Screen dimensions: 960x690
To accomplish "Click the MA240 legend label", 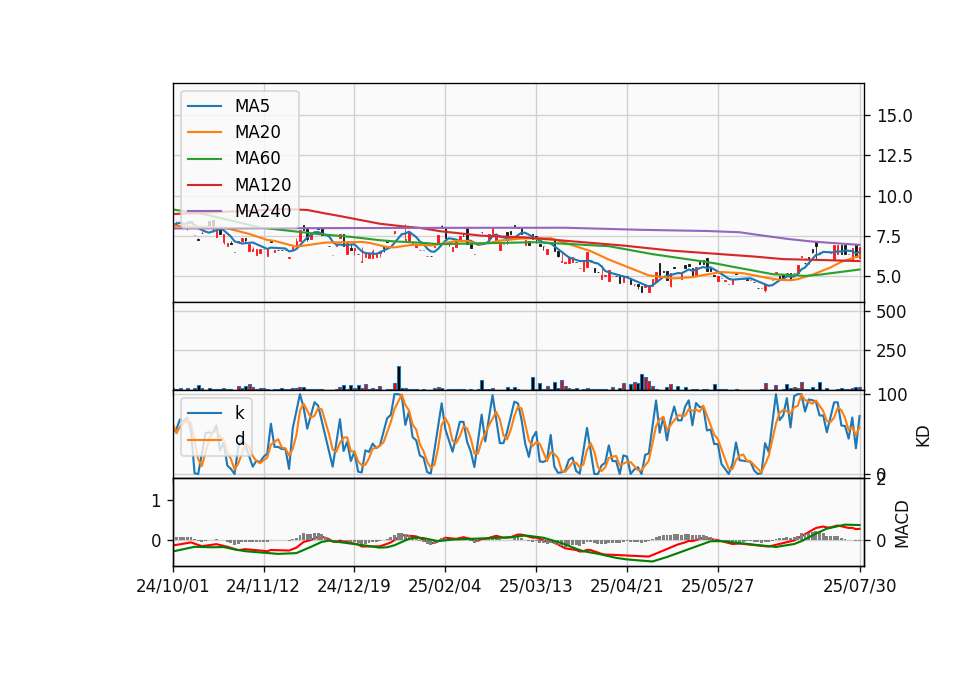I will tap(263, 211).
